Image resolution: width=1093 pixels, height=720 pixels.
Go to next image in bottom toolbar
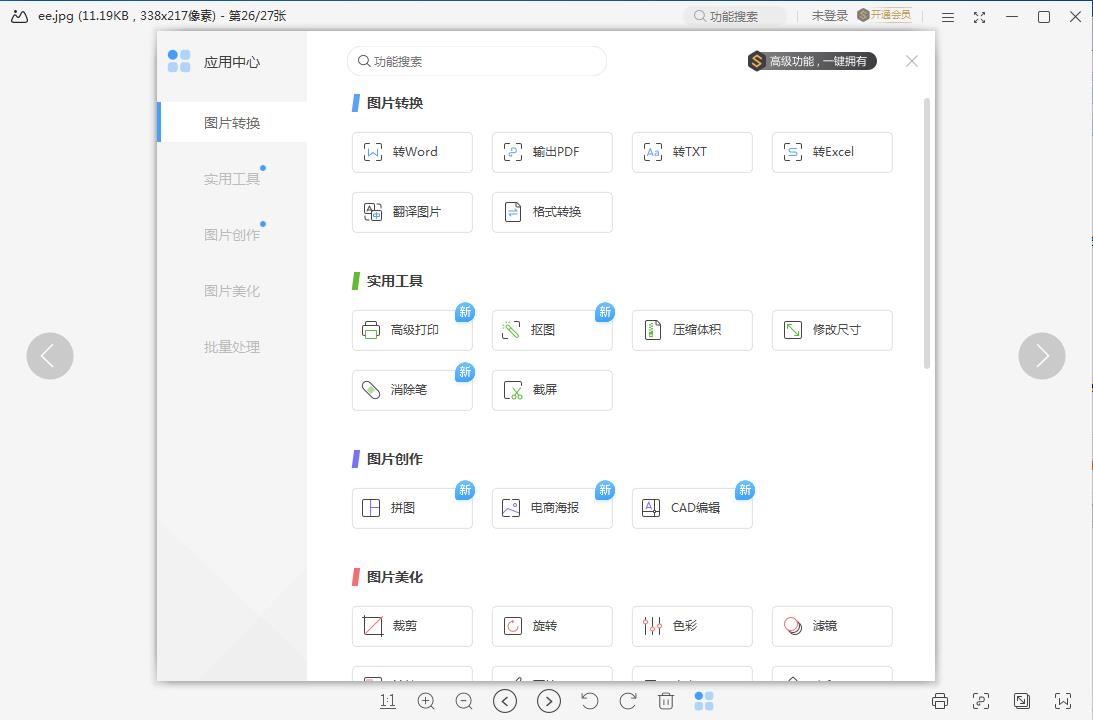pyautogui.click(x=549, y=701)
